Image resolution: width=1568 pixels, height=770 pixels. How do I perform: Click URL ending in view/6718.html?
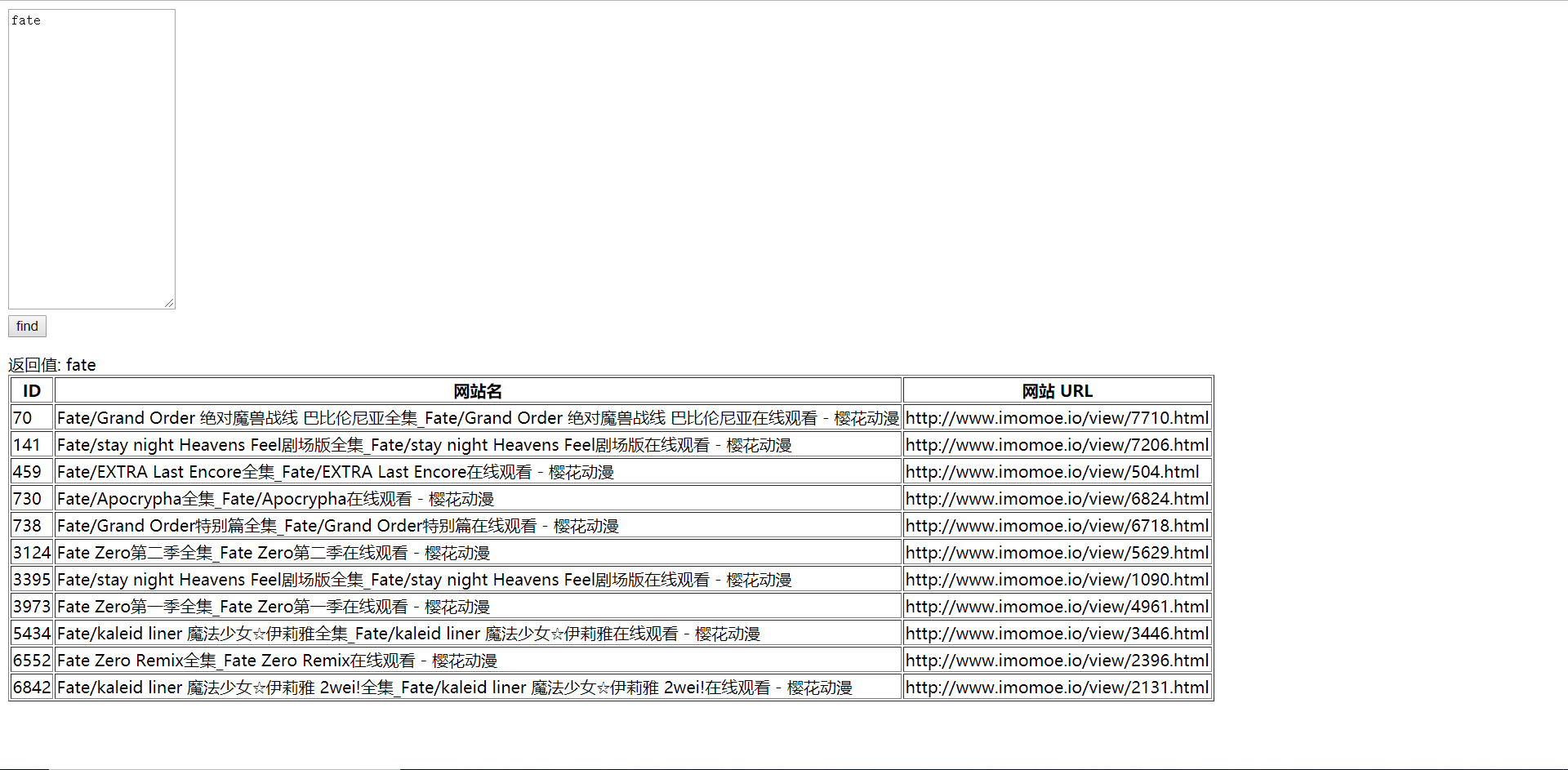(1058, 526)
